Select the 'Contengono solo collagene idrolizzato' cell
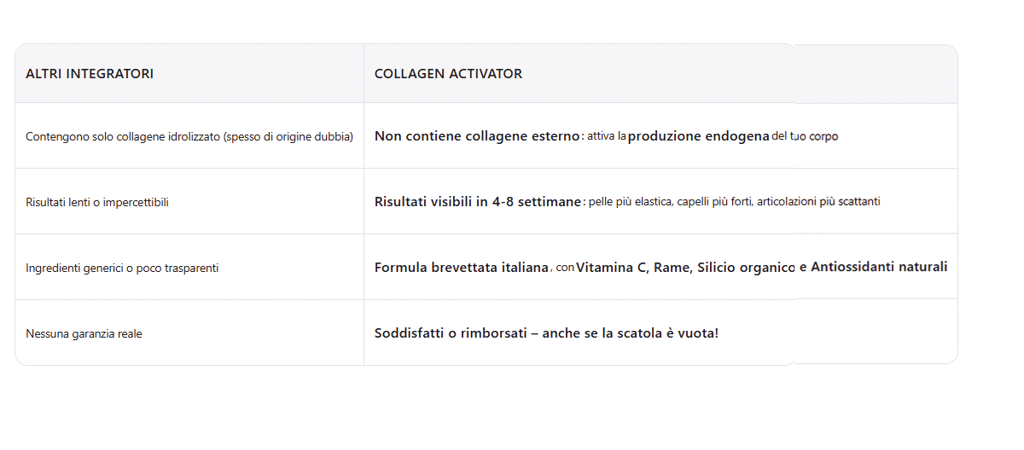The width and height of the screenshot is (1024, 450). click(189, 136)
